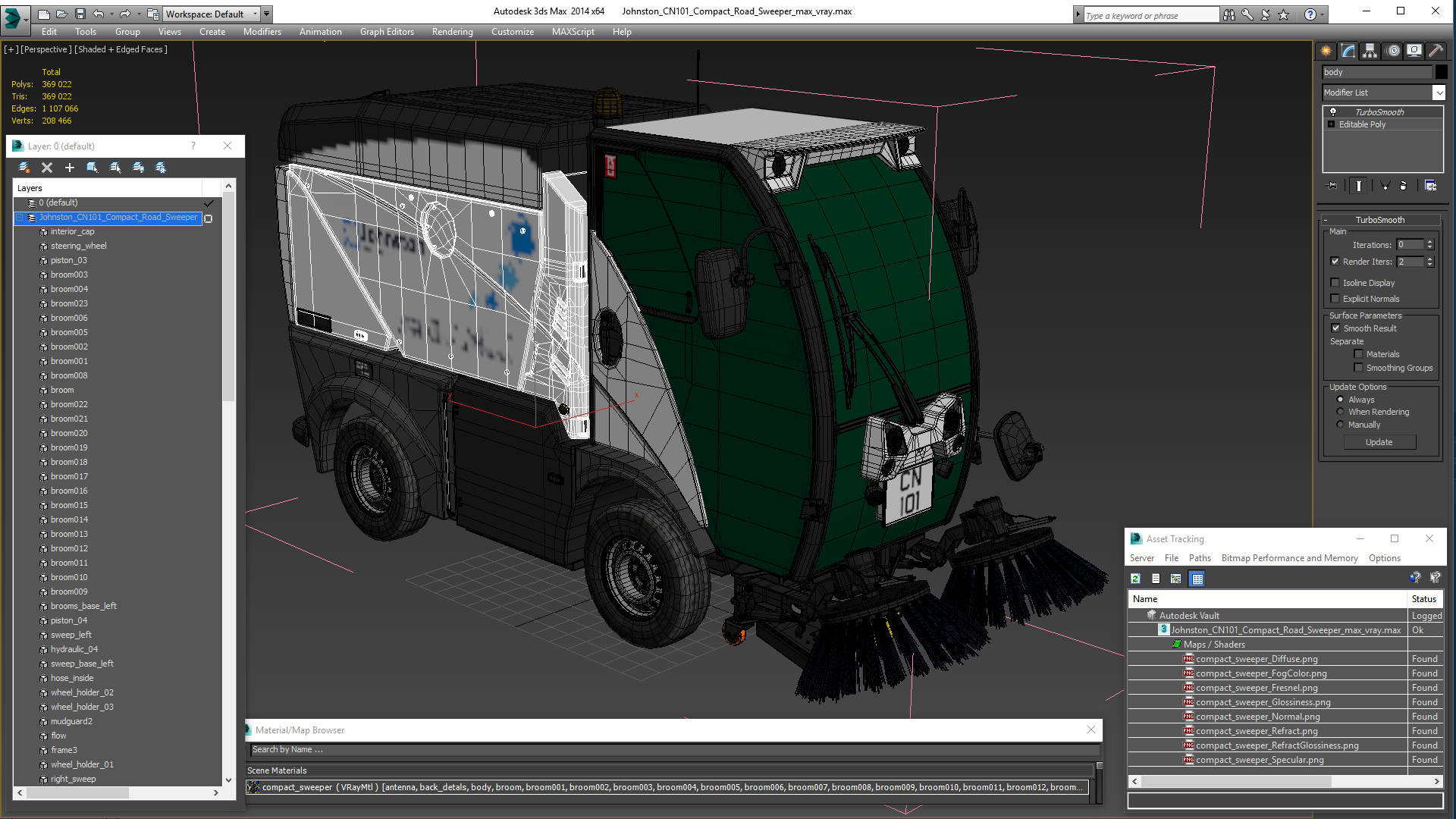Click the Update button in TurboSmooth
Screen dimensions: 1456x819
pos(1379,442)
